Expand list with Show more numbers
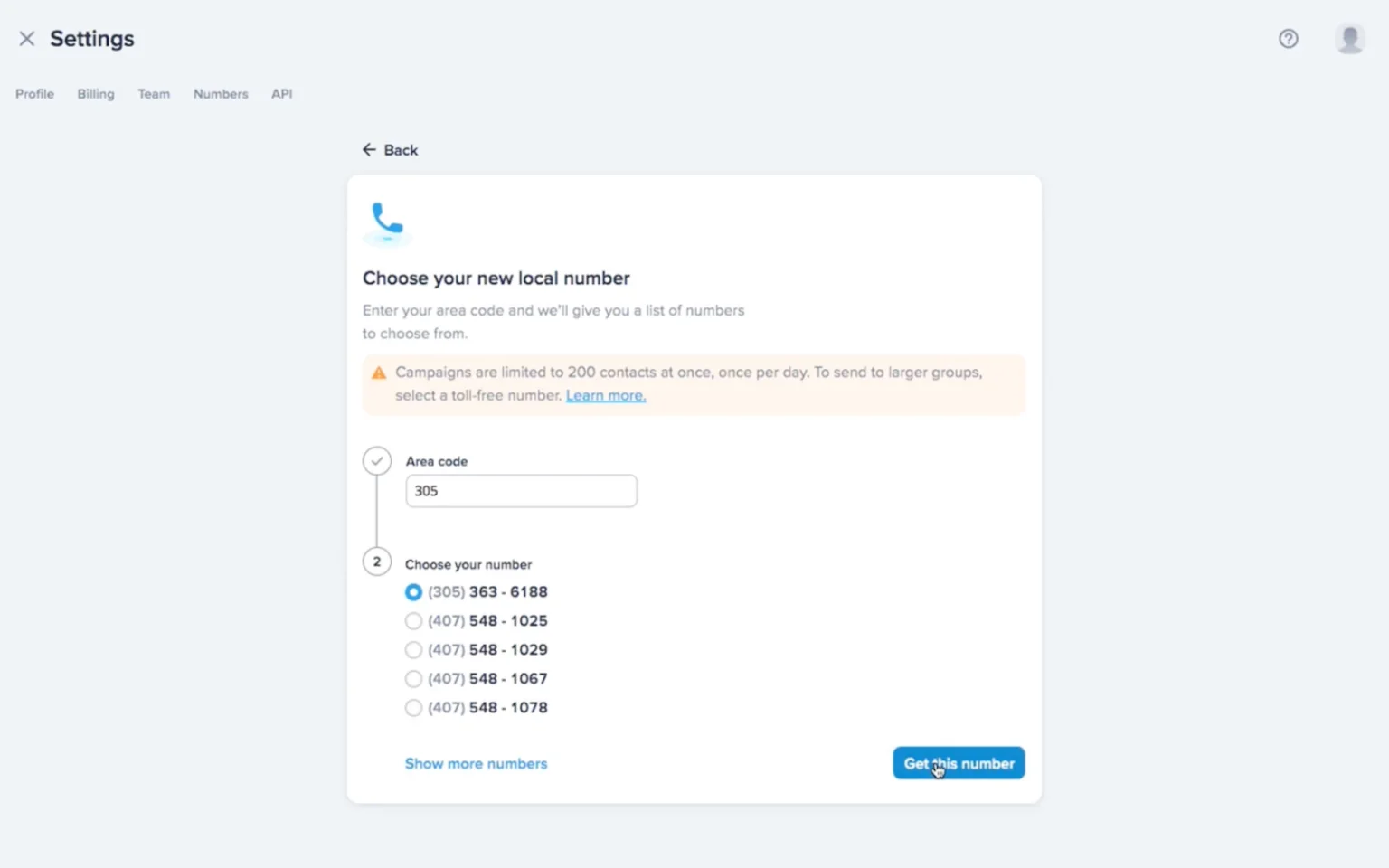The image size is (1389, 868). pos(476,764)
